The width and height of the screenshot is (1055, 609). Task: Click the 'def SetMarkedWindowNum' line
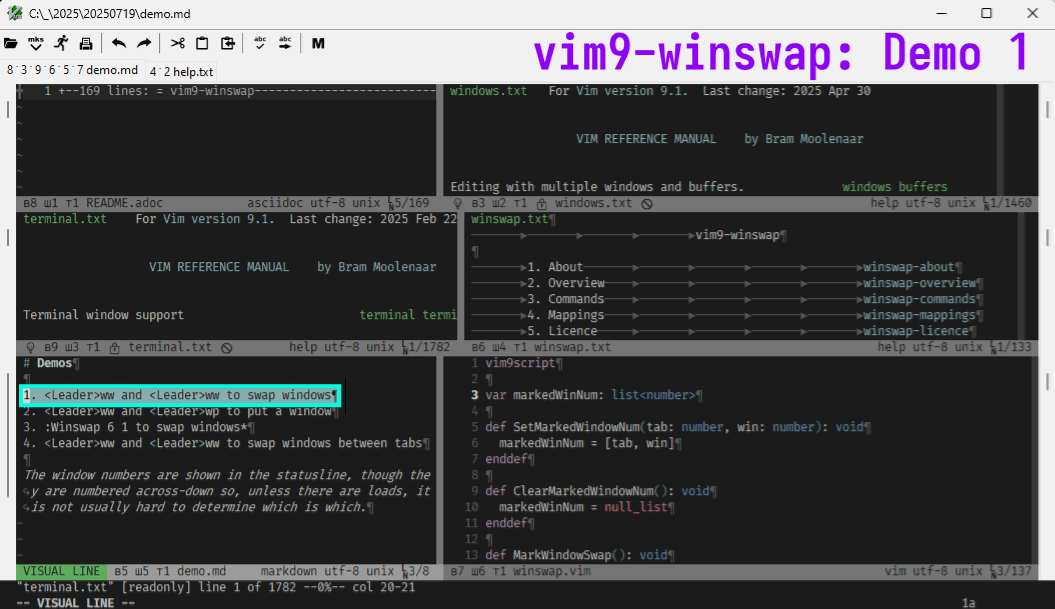pos(675,427)
